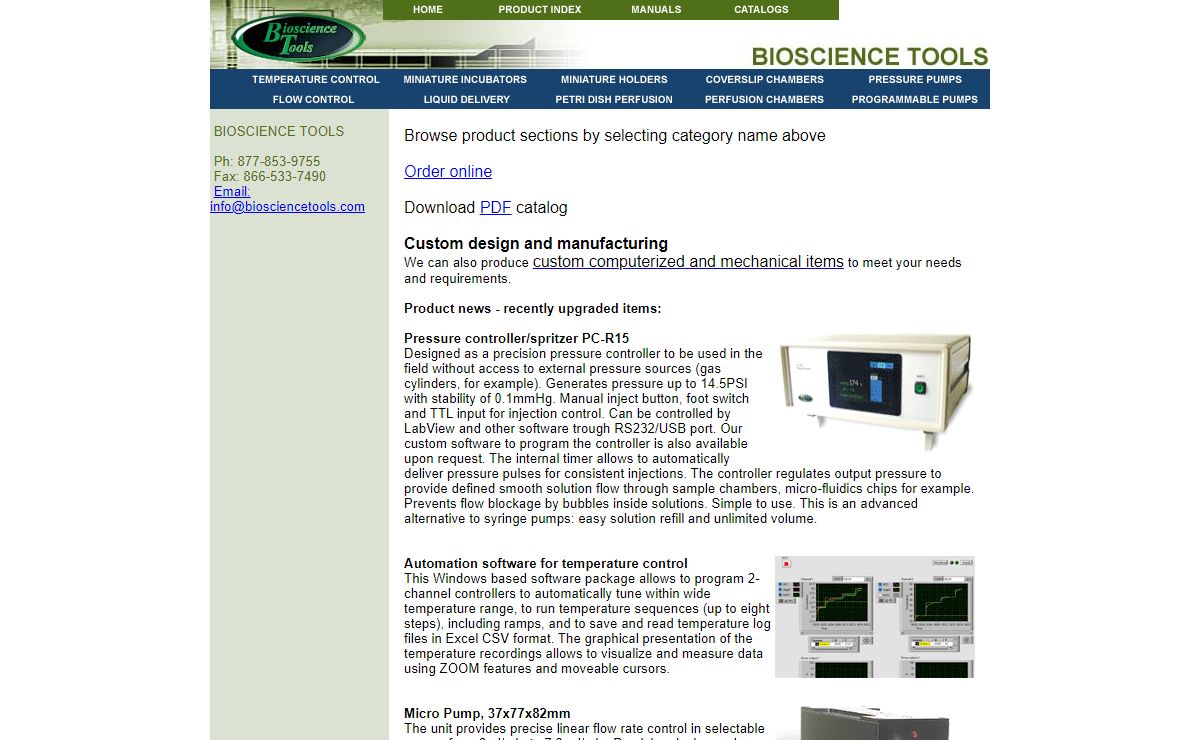Click the Micro Pump product photo
Screen dimensions: 1200x740
[875, 722]
